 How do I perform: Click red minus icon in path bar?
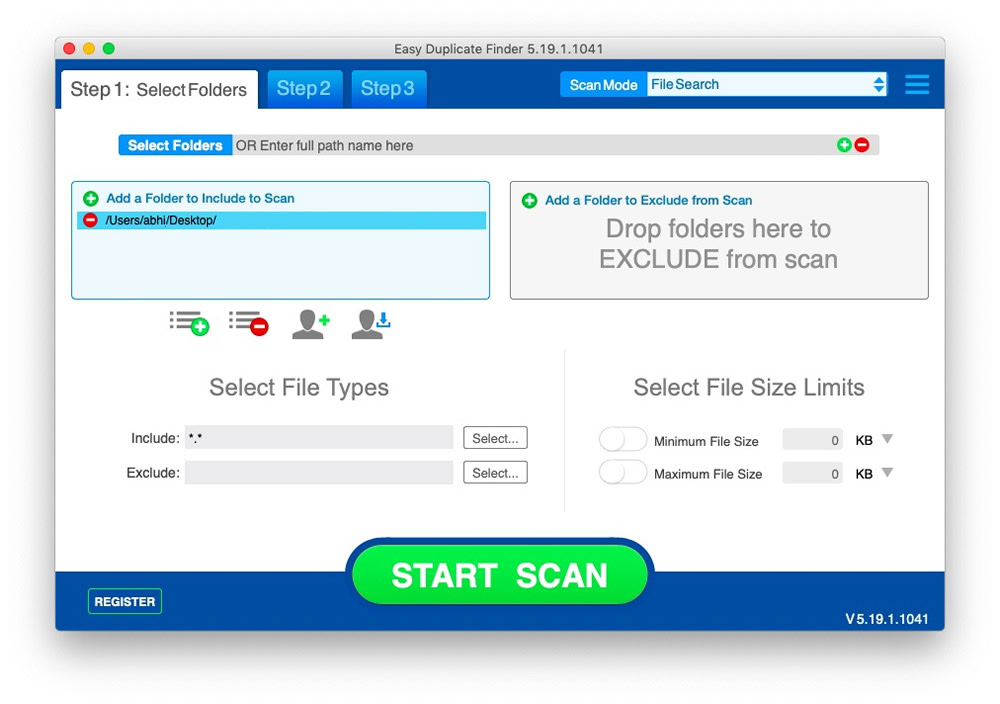(862, 145)
